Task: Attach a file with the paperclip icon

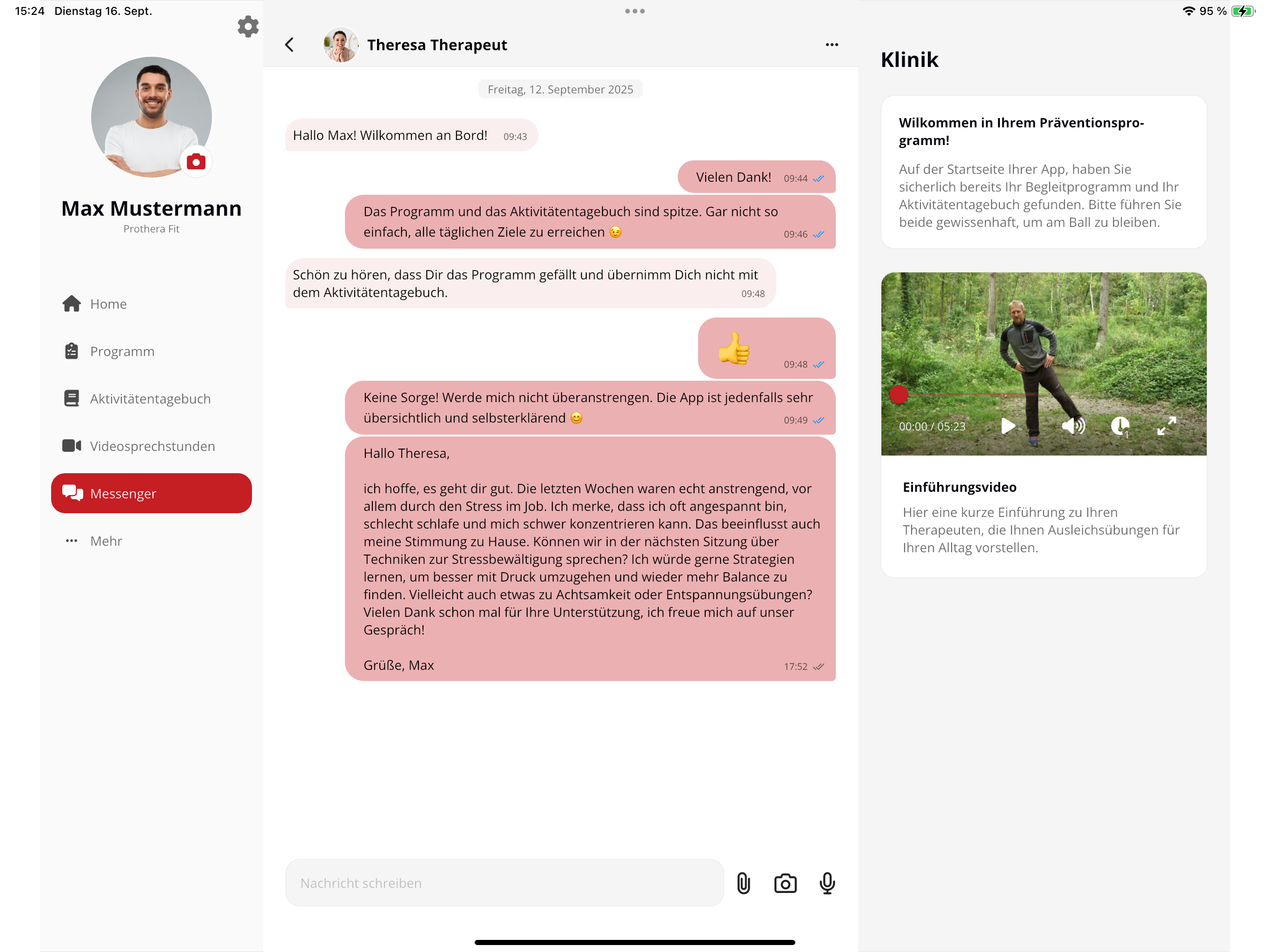Action: coord(743,883)
